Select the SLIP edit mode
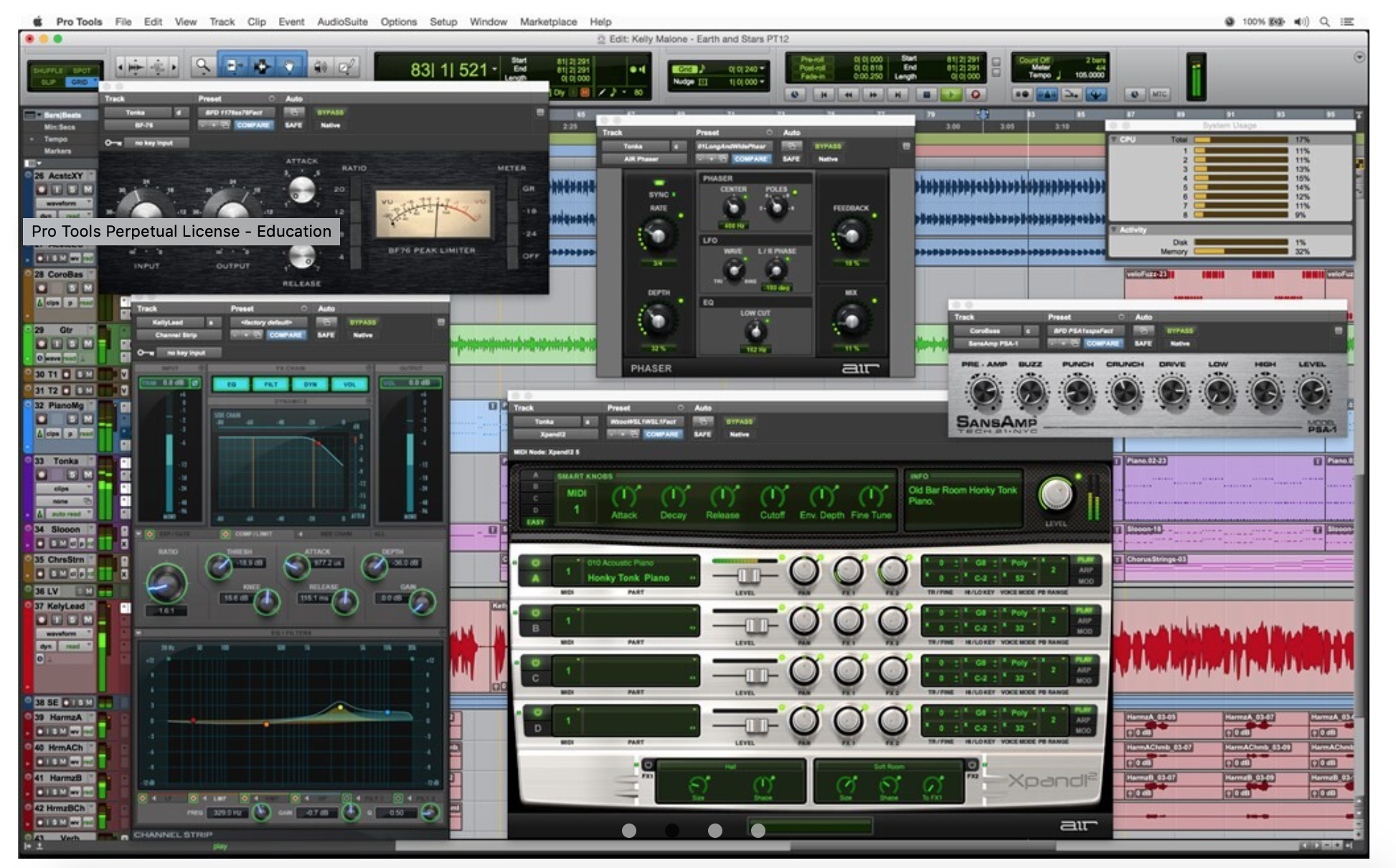 coord(48,82)
